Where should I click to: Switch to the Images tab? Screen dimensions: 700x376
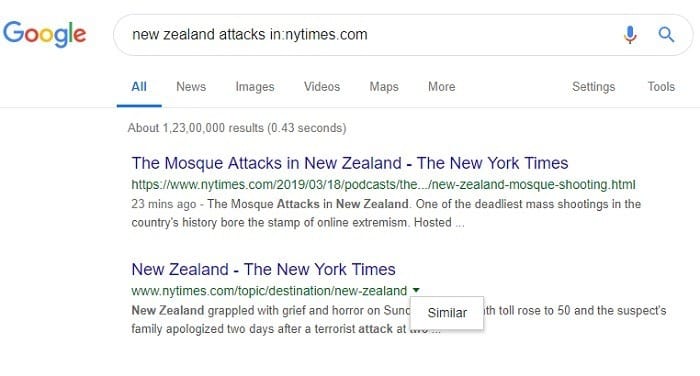click(x=255, y=87)
